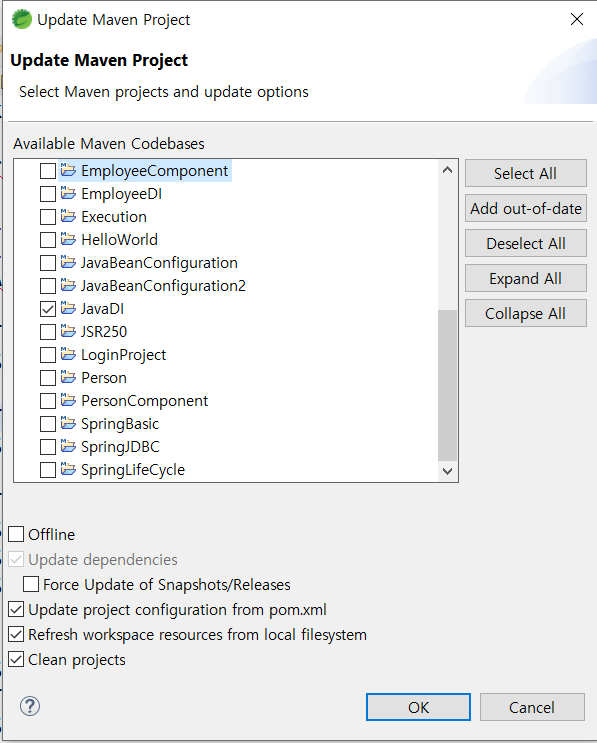Check the SpringJDBC checkbox
This screenshot has height=743, width=597.
[x=48, y=447]
